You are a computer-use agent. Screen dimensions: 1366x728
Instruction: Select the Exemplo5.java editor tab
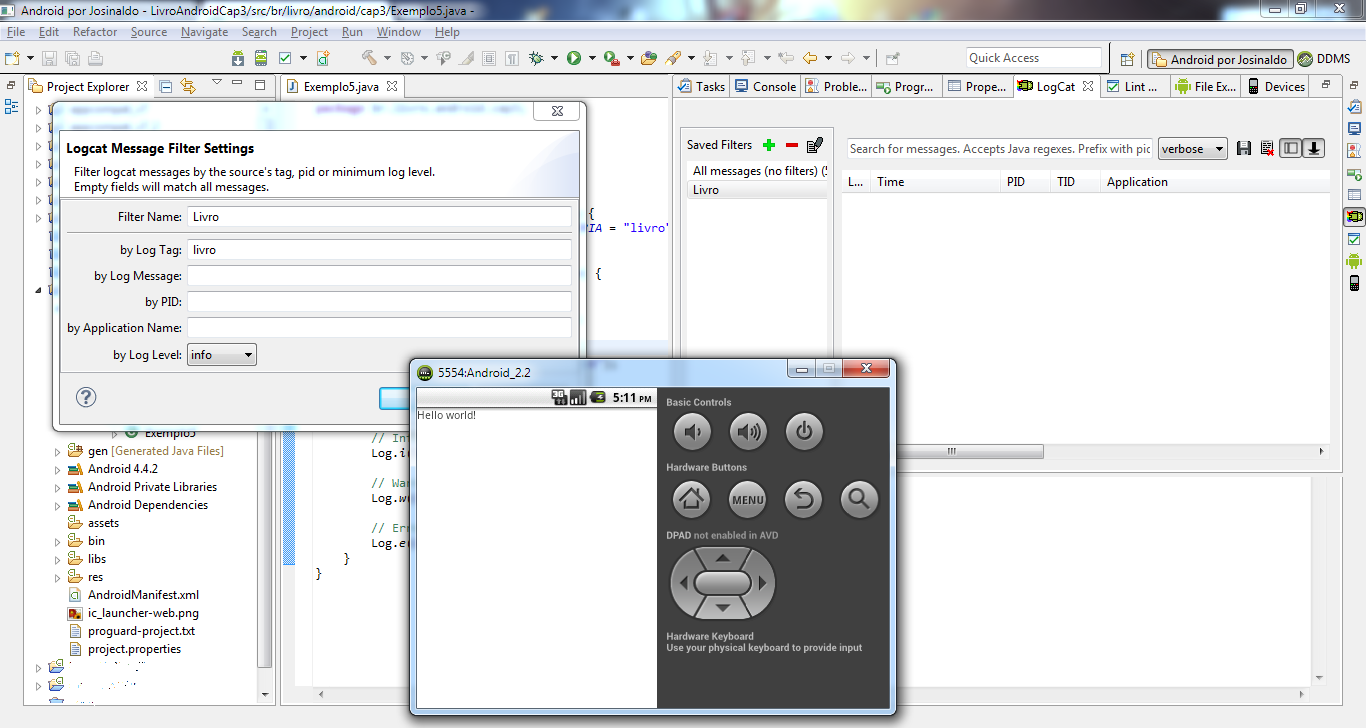(x=340, y=86)
